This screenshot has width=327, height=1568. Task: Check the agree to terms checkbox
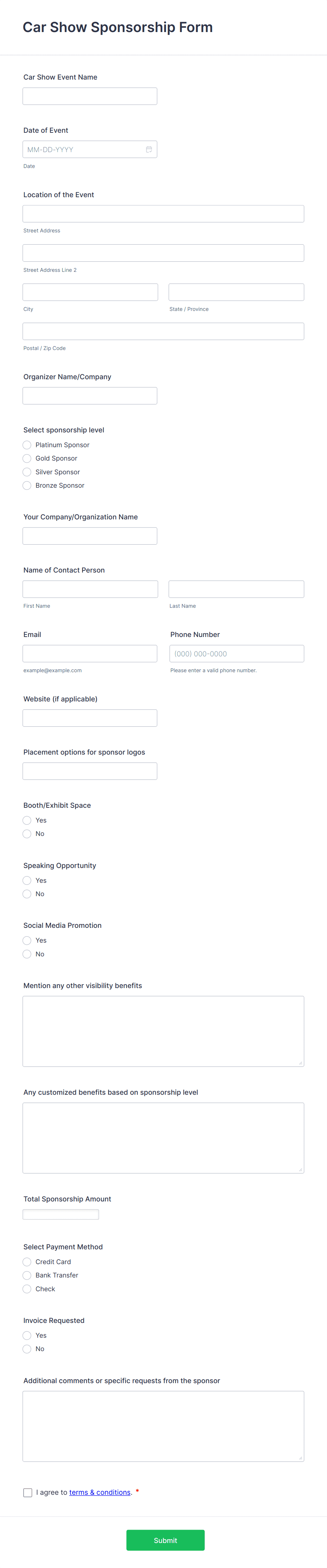click(28, 1493)
